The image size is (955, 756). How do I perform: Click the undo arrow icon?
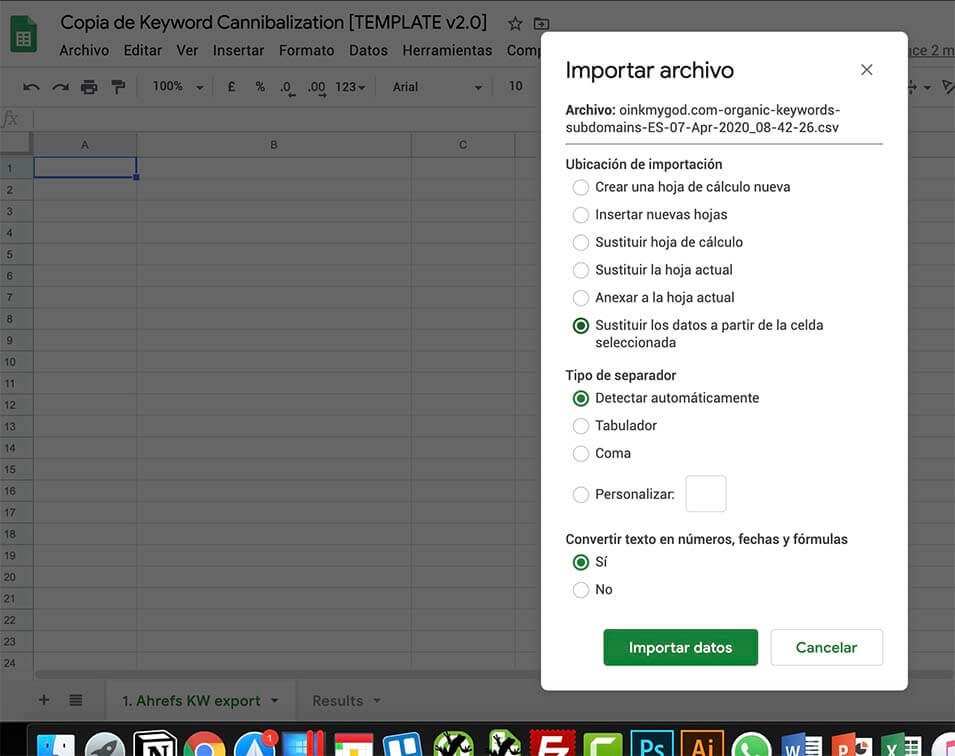31,87
